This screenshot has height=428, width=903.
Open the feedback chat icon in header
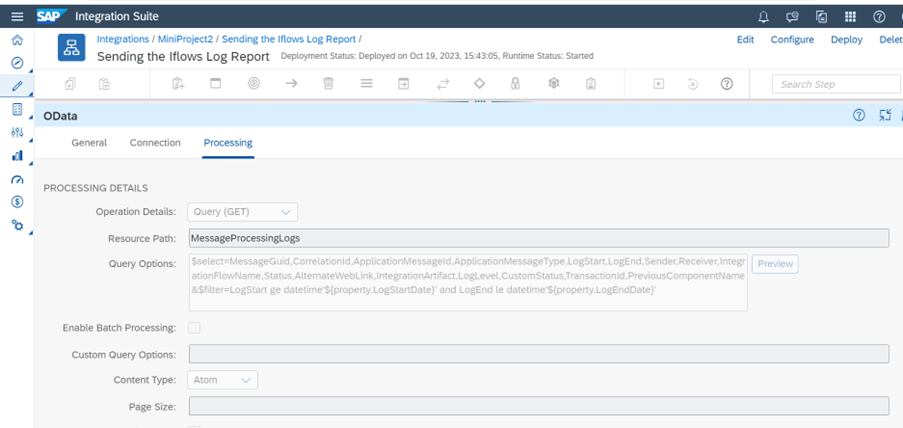[x=792, y=17]
